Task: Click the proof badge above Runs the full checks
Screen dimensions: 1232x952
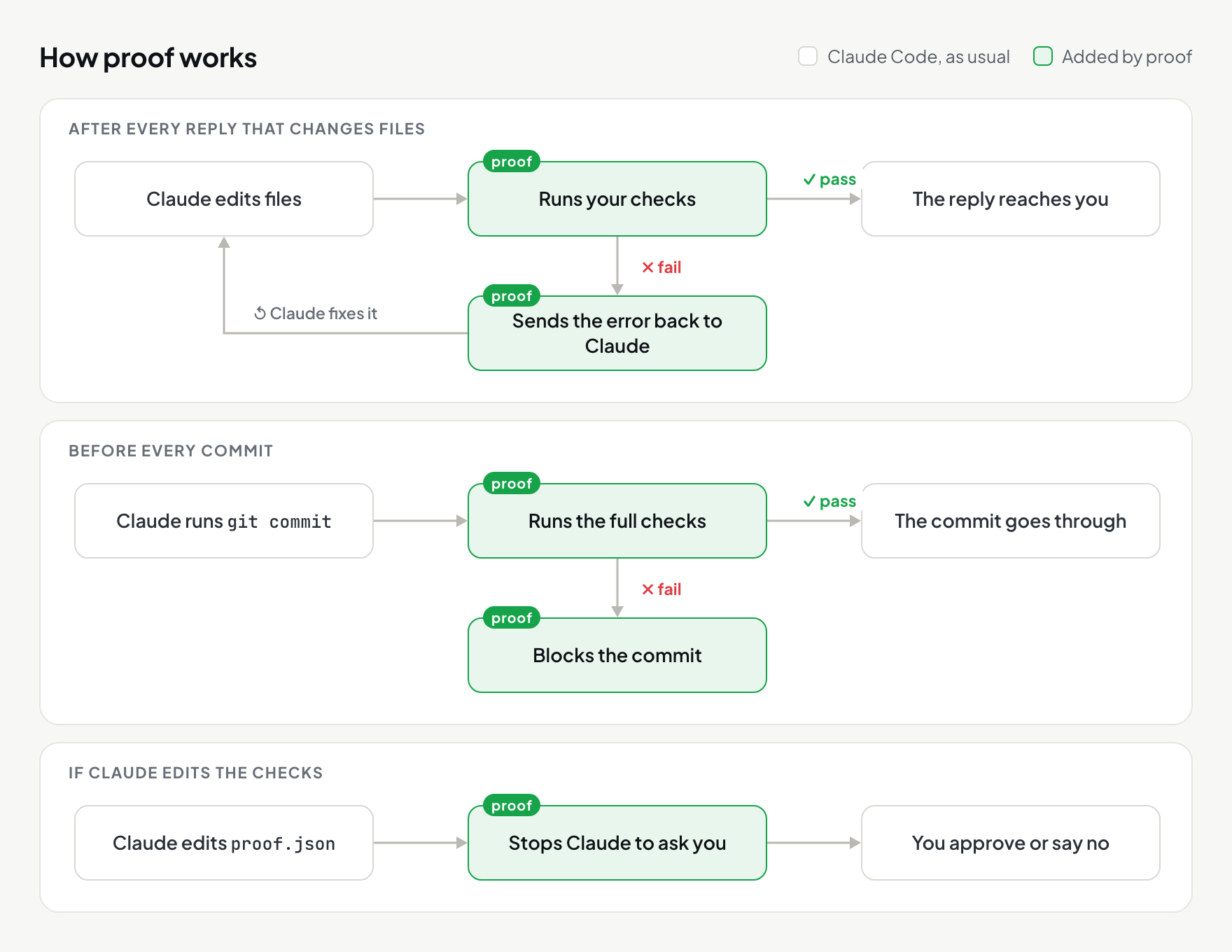Action: point(512,484)
